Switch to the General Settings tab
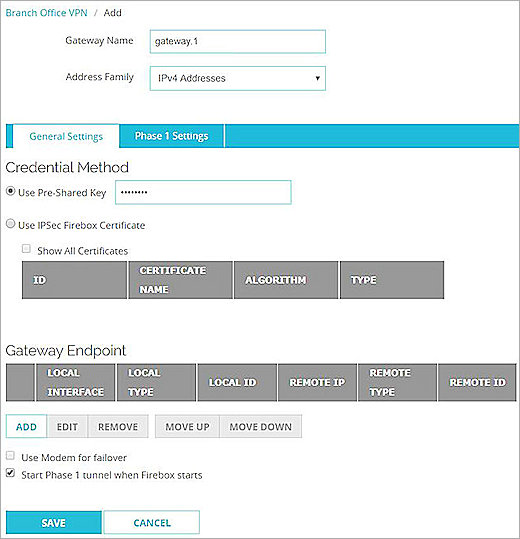This screenshot has height=539, width=520. tap(66, 136)
